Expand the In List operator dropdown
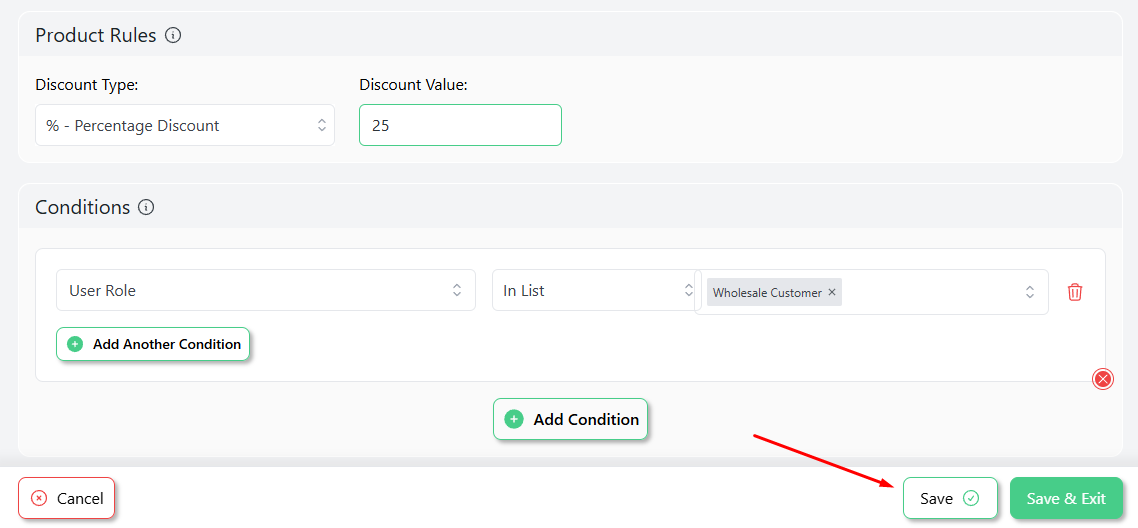Viewport: 1138px width, 528px height. (x=595, y=290)
